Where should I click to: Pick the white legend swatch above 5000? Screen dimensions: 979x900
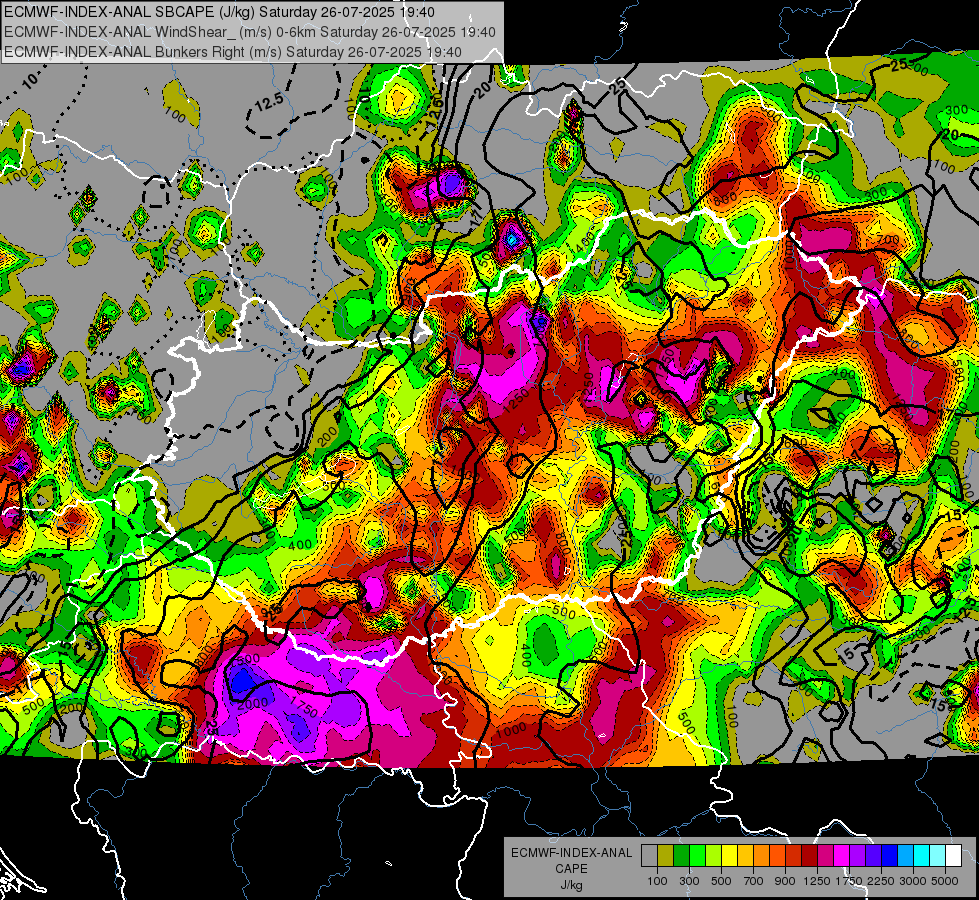(954, 855)
